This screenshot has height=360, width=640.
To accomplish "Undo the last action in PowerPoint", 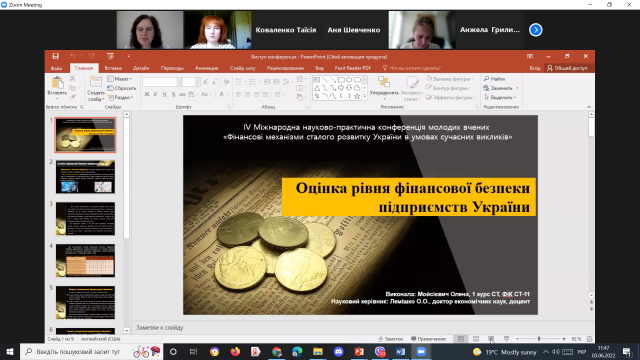I will (73, 56).
